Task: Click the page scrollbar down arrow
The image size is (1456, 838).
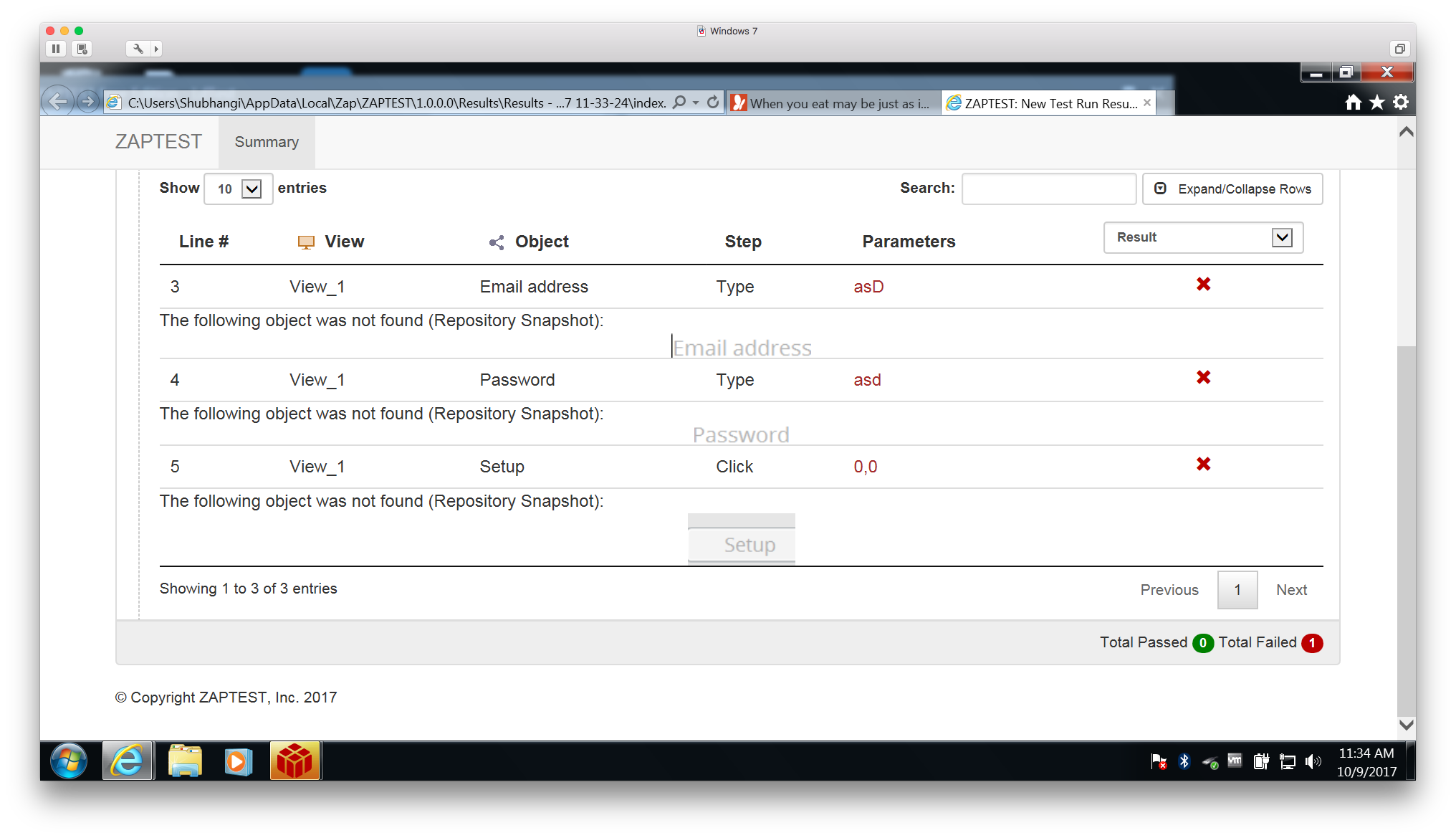Action: point(1407,725)
